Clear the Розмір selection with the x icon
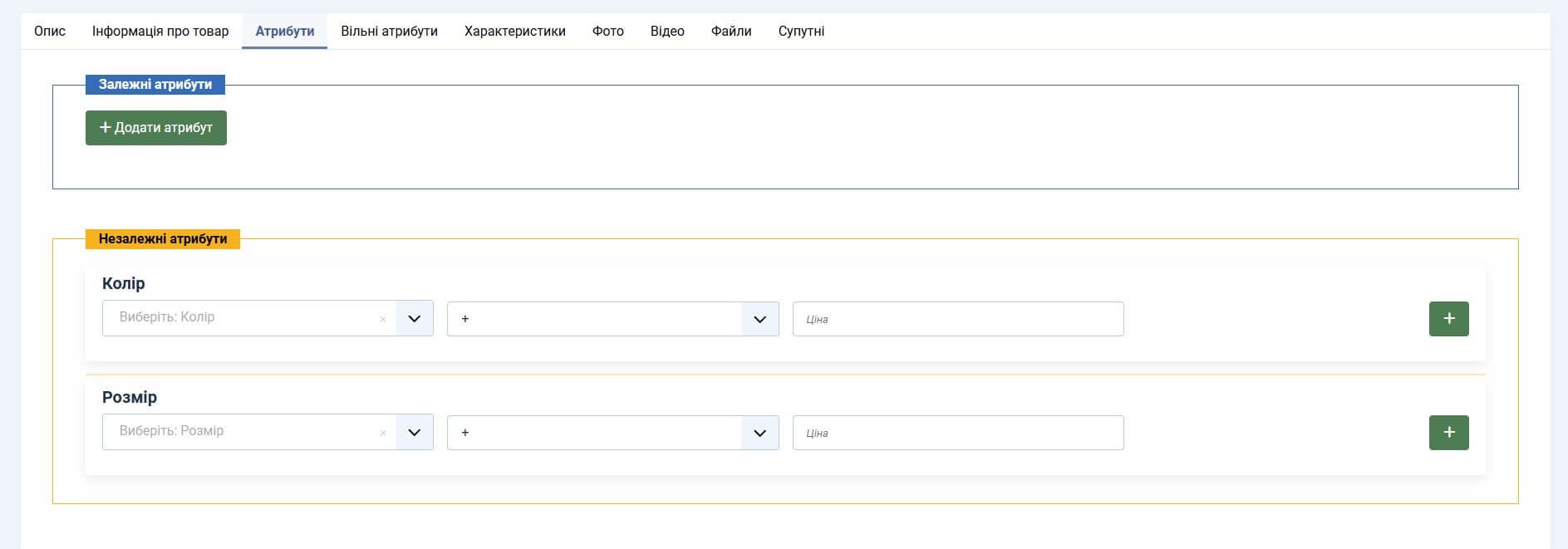This screenshot has height=549, width=1568. pyautogui.click(x=382, y=434)
